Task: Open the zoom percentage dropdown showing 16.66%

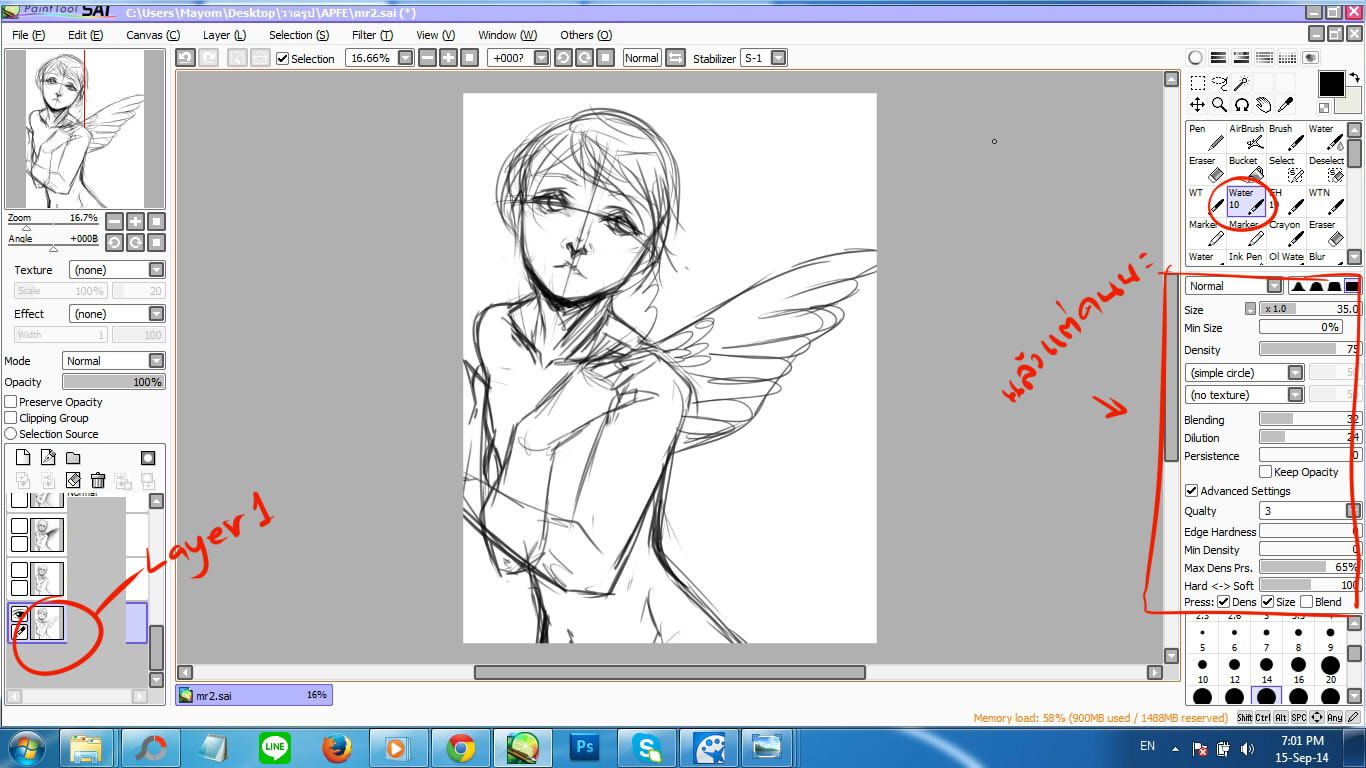Action: point(405,58)
